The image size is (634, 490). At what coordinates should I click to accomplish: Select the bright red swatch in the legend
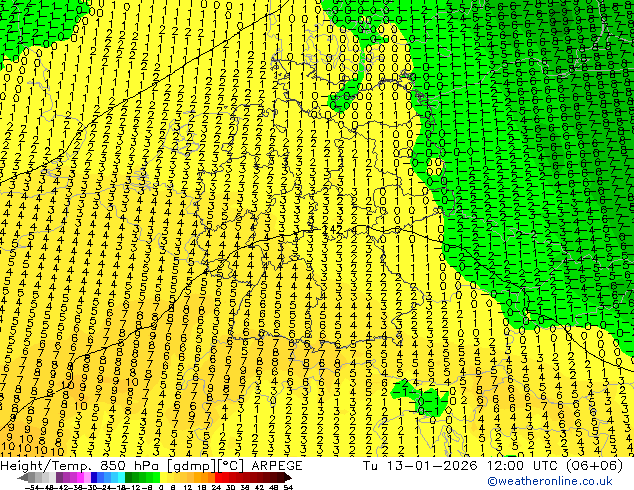[x=218, y=478]
